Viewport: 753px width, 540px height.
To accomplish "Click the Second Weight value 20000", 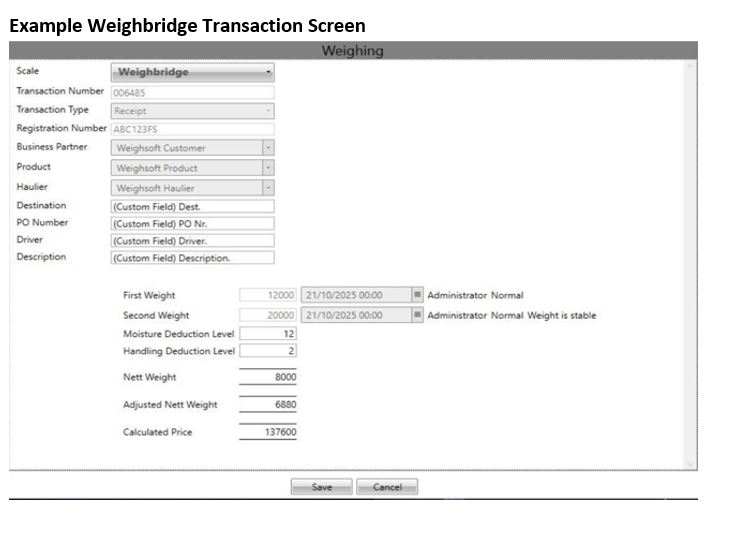I will click(x=268, y=315).
